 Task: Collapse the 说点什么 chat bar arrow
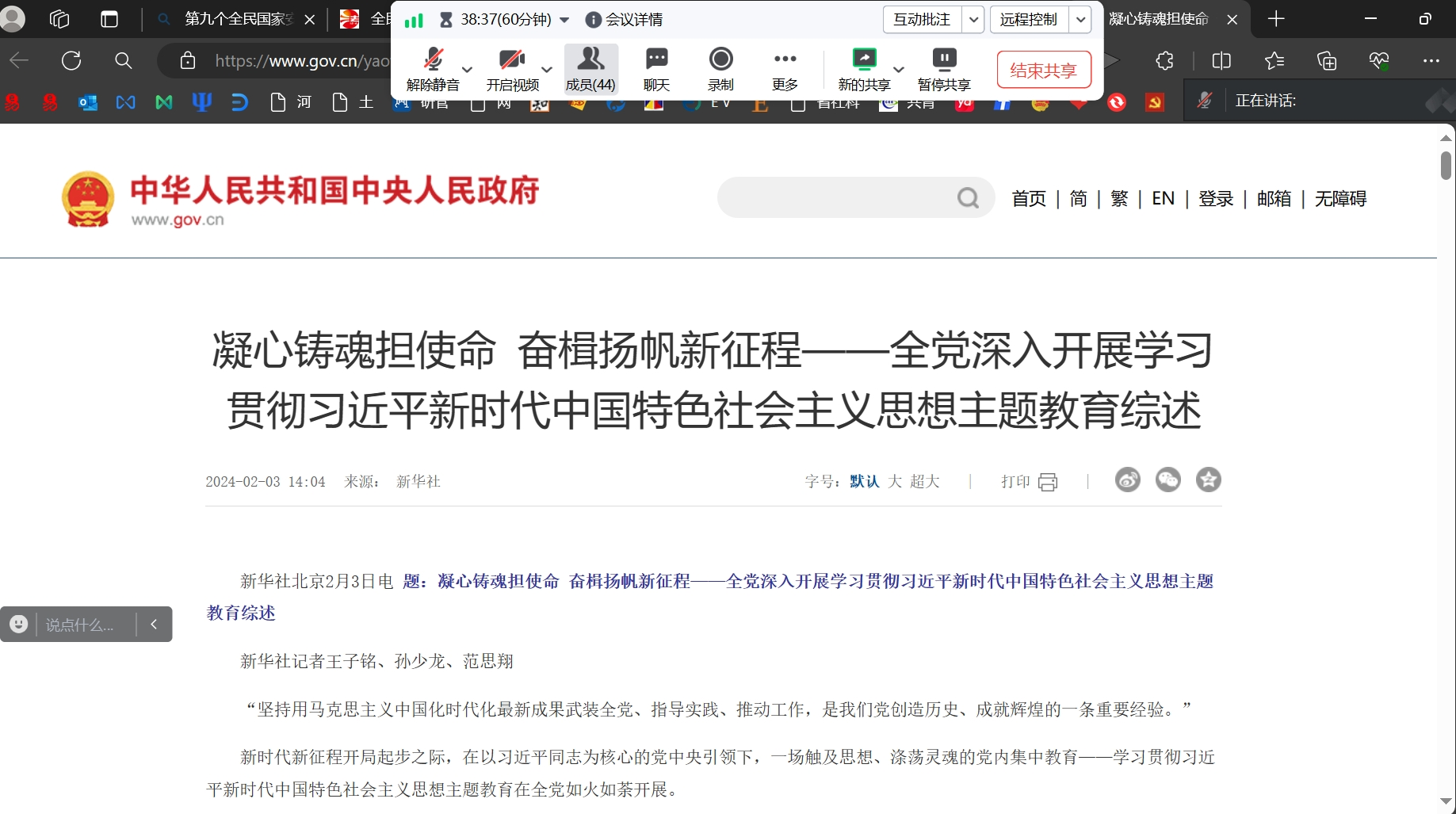click(154, 625)
